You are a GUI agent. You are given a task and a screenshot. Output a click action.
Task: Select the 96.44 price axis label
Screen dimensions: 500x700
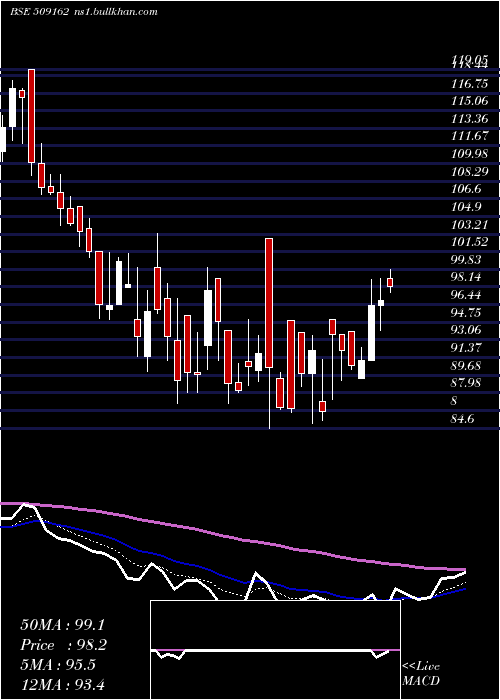[x=466, y=295]
